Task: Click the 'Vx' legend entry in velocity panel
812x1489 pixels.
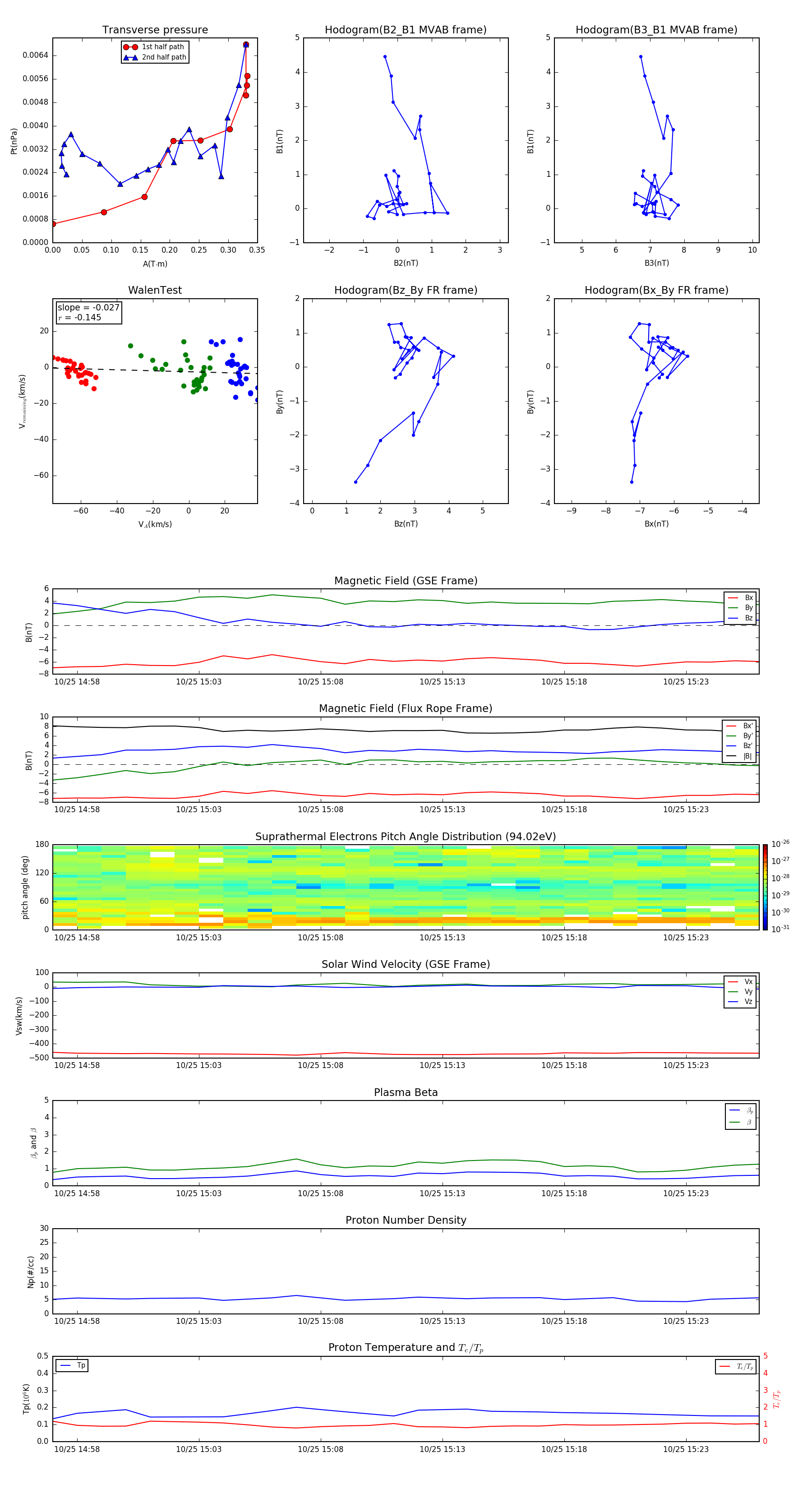Action: tap(740, 982)
